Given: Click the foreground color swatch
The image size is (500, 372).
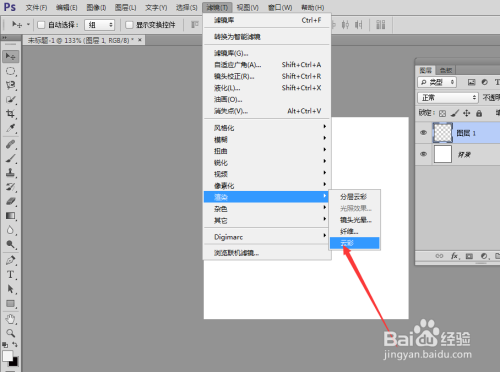Looking at the screenshot, I should click(x=7, y=356).
